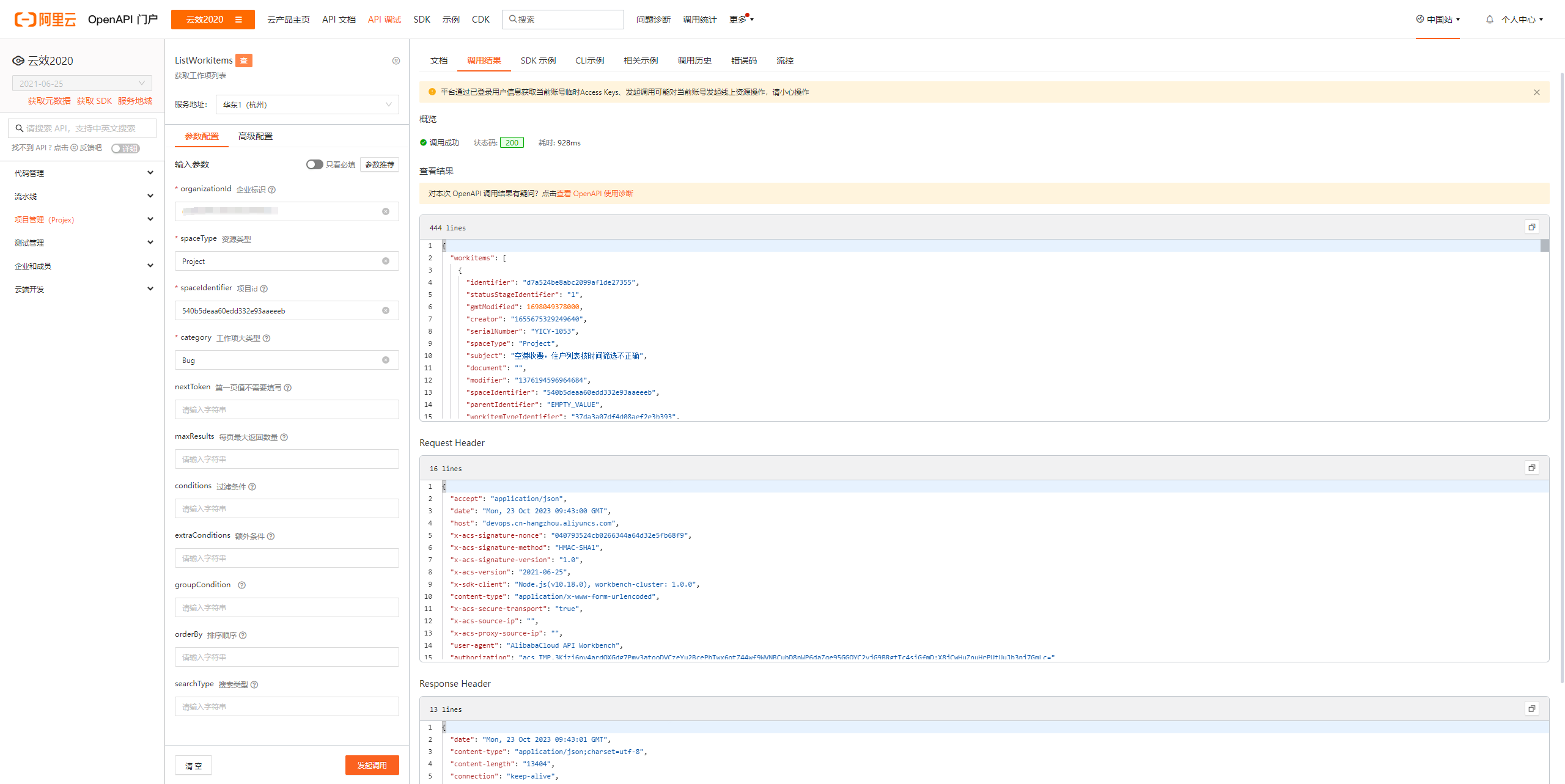Switch to the SDK 示例 tab
The height and width of the screenshot is (784, 1565).
tap(538, 60)
